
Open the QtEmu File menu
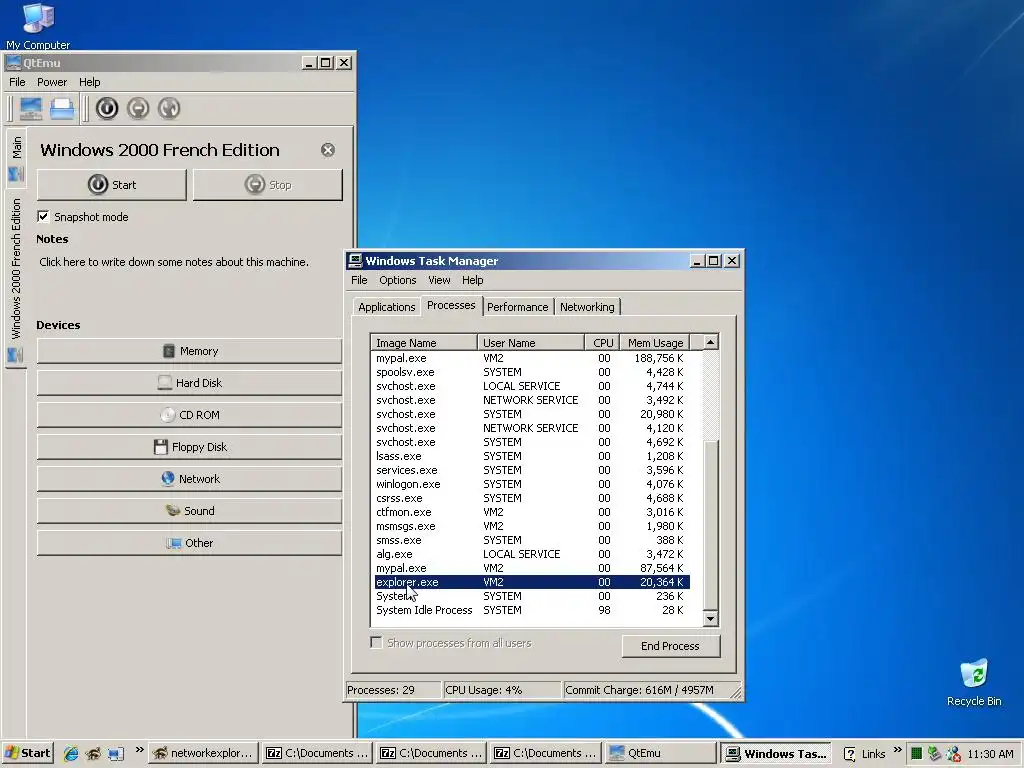17,82
